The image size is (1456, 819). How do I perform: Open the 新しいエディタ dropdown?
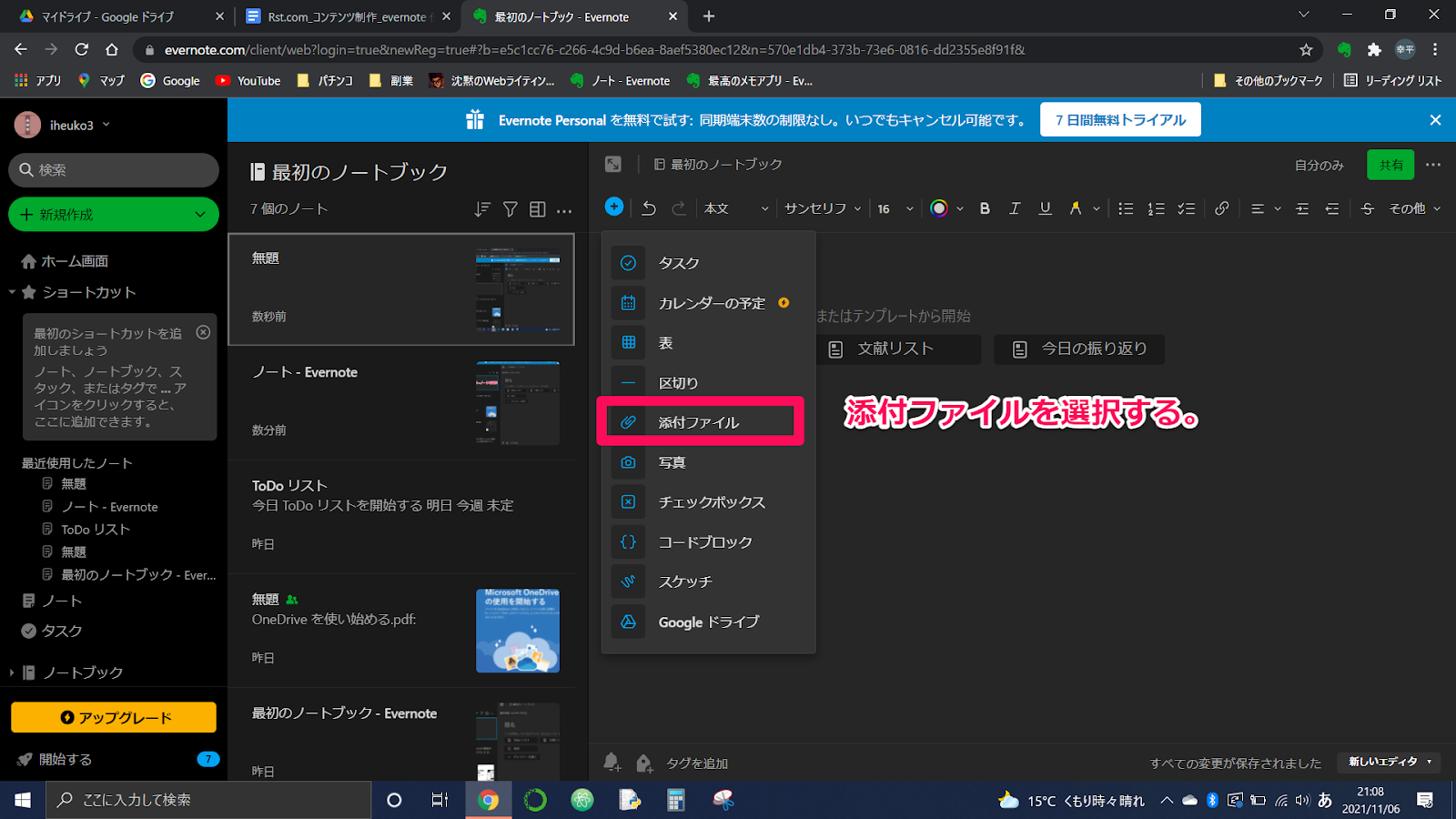tap(1389, 762)
